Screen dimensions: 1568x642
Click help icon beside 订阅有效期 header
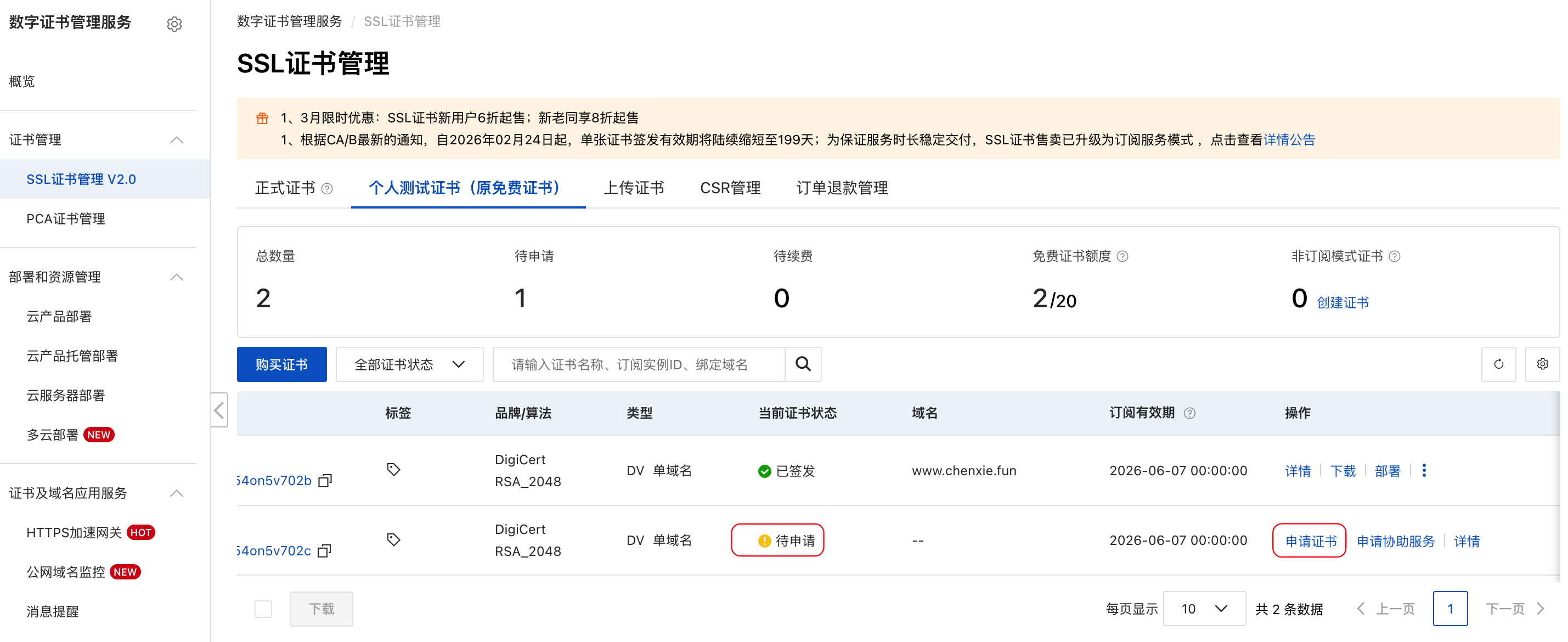1189,413
